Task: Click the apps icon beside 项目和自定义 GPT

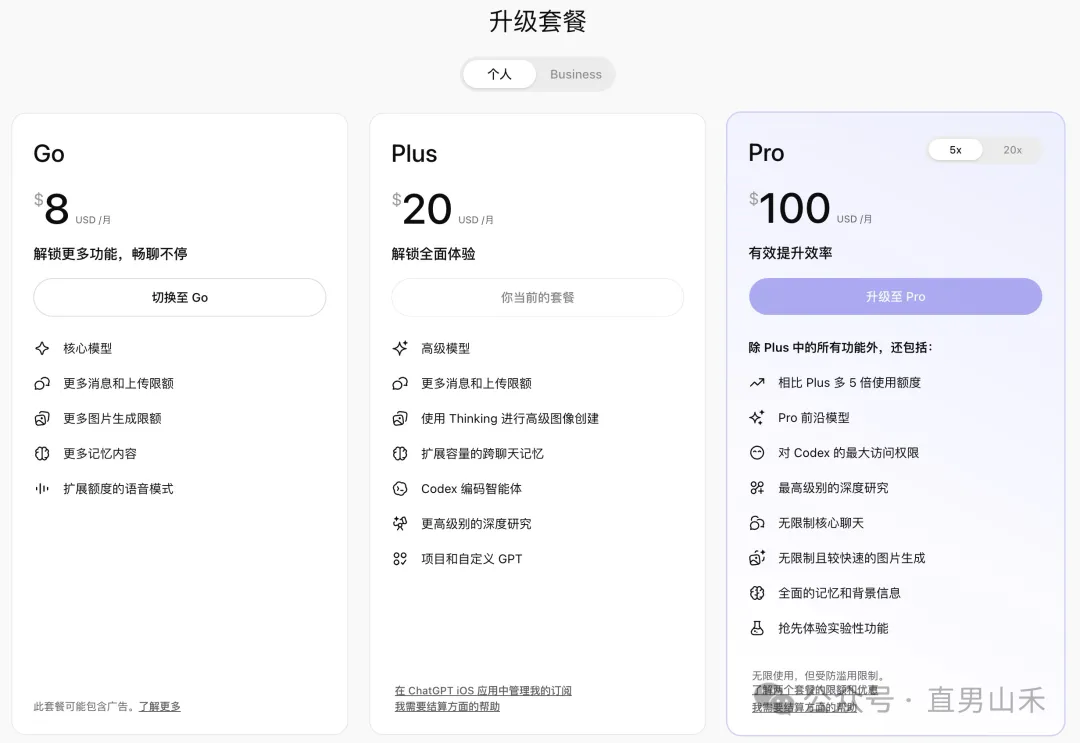Action: 400,559
